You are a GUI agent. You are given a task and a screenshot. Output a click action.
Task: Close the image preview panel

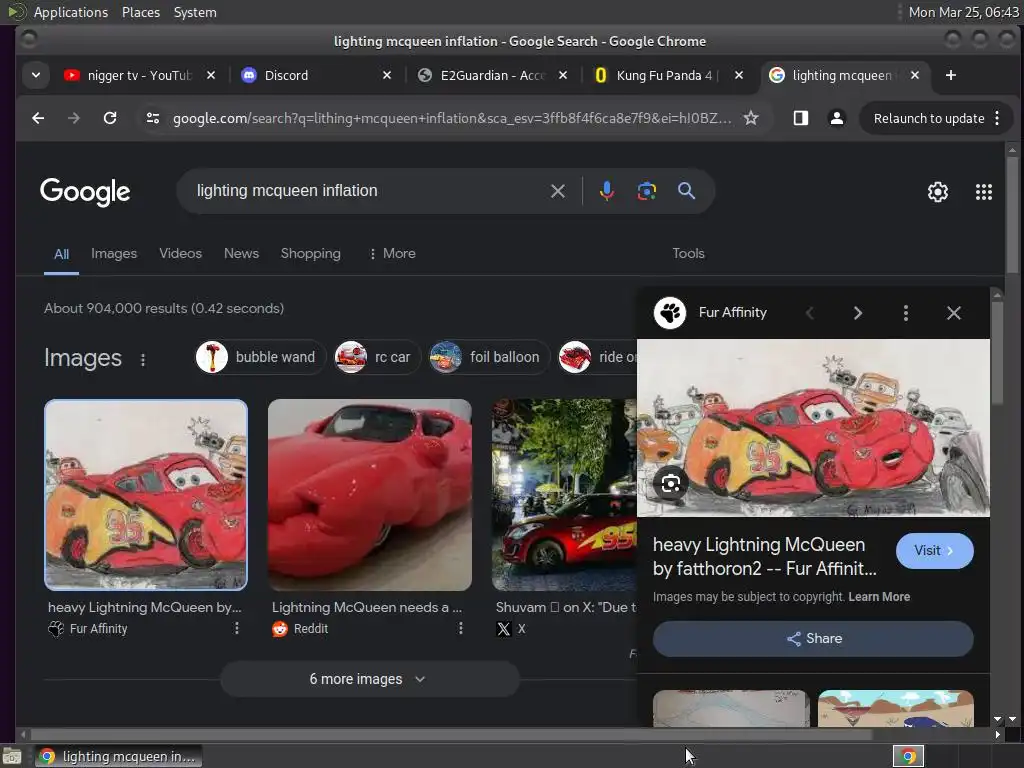pyautogui.click(x=953, y=313)
